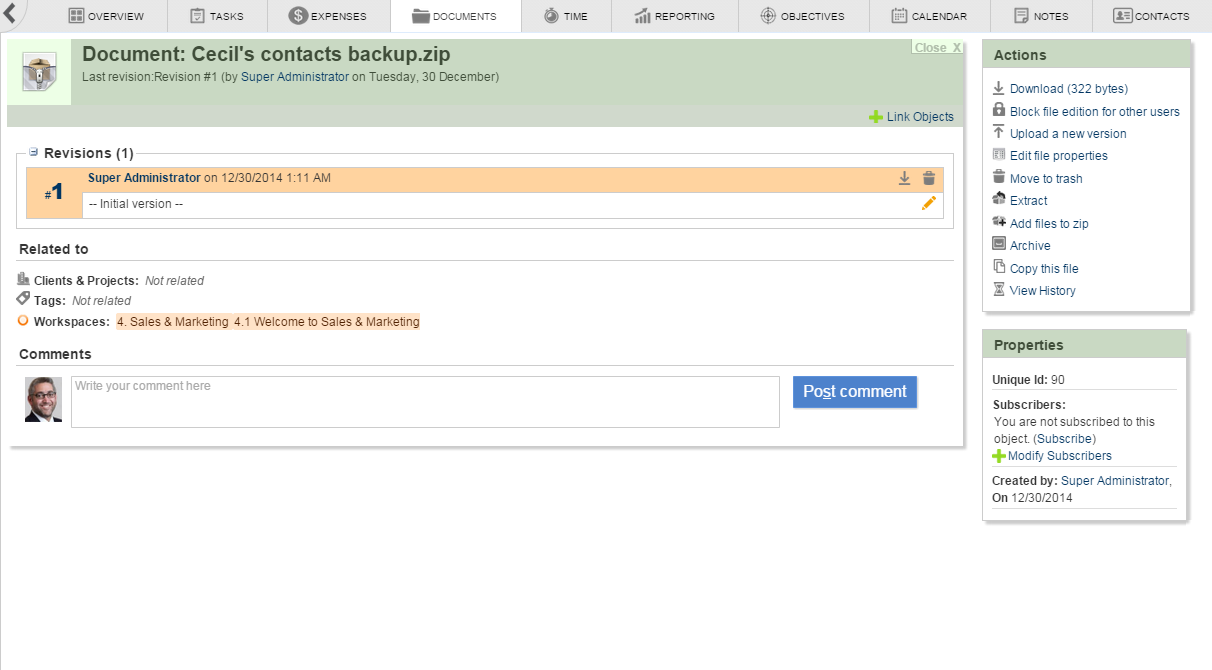Click the green plus Modify Subscribers icon
This screenshot has height=670, width=1212.
click(999, 456)
